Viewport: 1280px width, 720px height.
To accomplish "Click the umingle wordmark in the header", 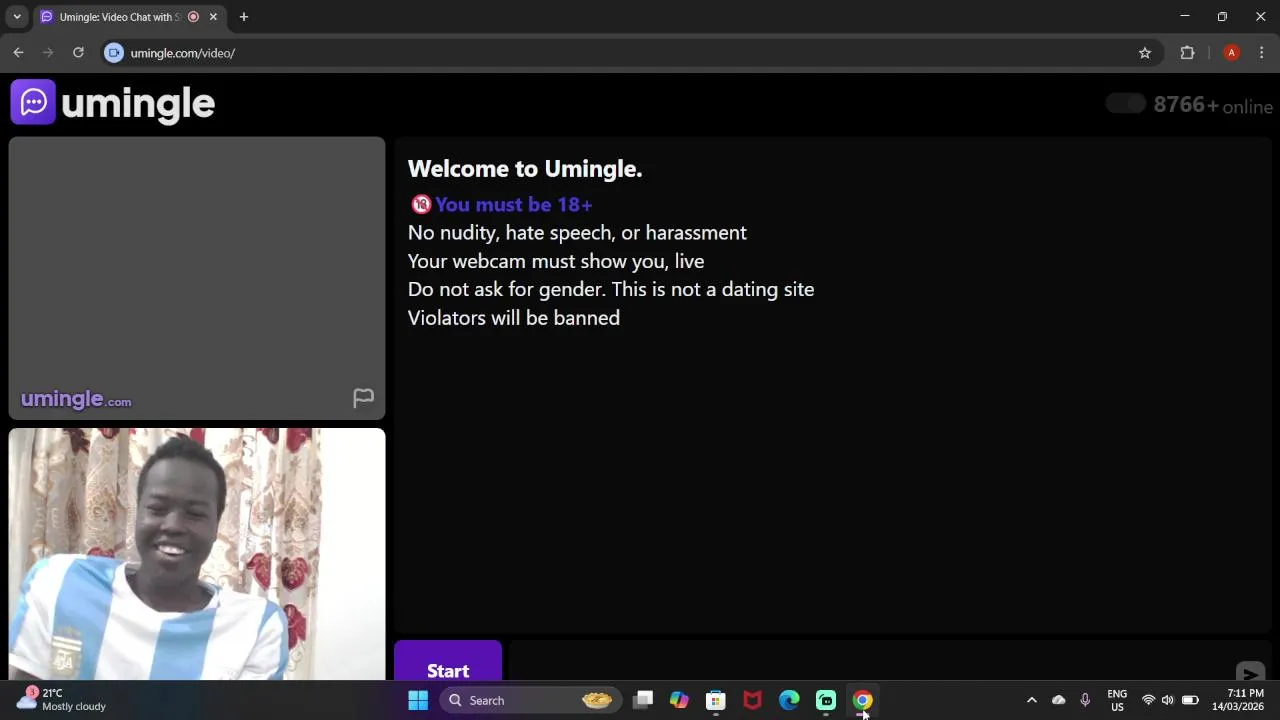I will (x=138, y=103).
